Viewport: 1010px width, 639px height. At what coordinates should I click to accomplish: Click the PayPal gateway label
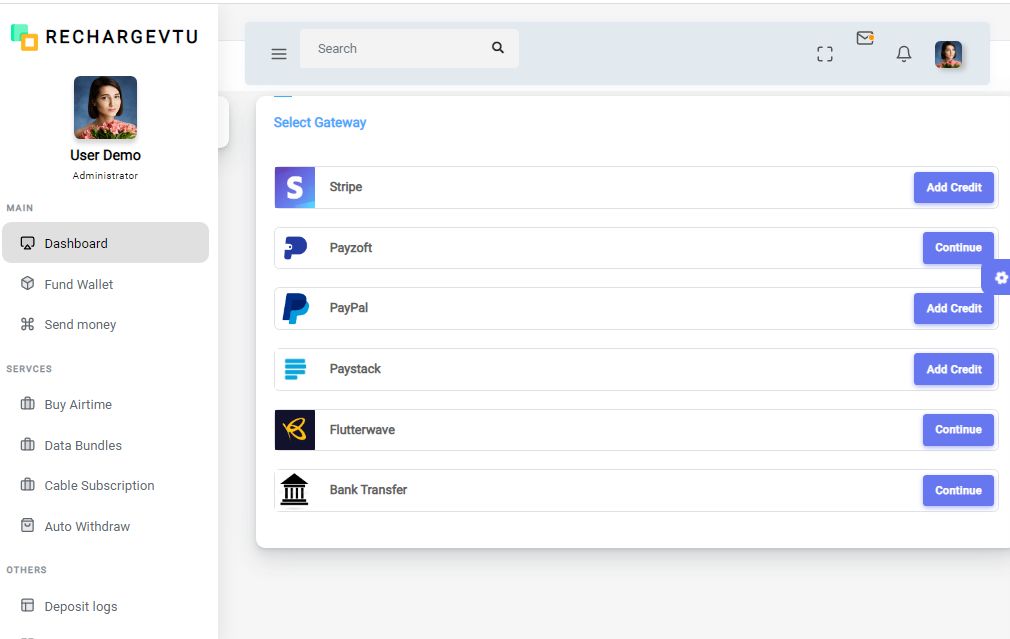pos(348,308)
